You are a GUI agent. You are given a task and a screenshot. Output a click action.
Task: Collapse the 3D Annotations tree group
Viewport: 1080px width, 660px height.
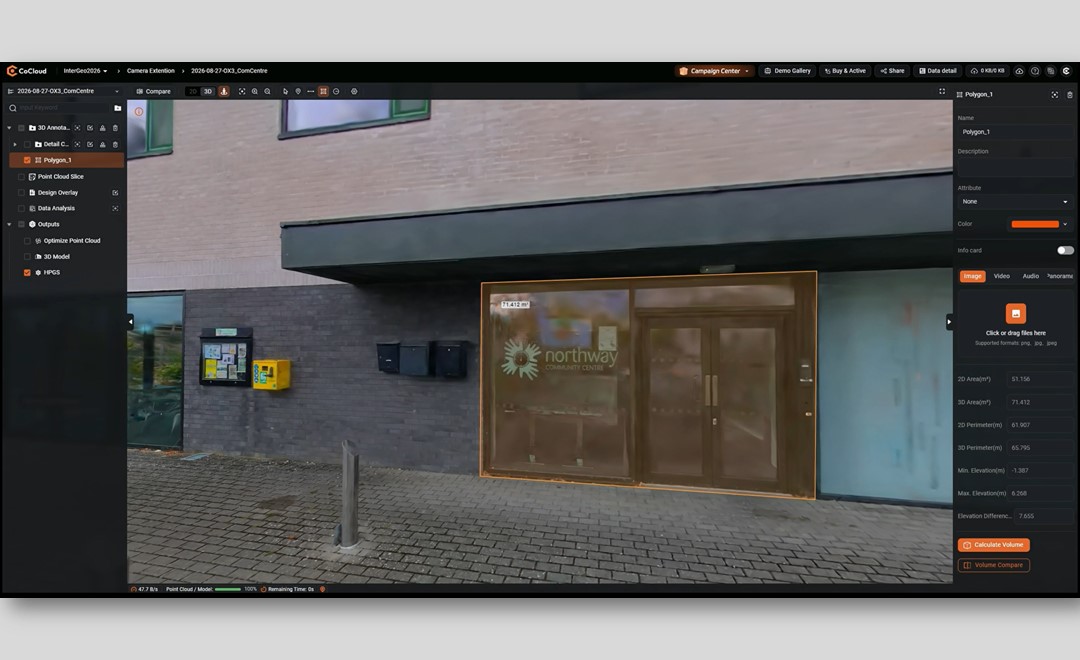9,128
